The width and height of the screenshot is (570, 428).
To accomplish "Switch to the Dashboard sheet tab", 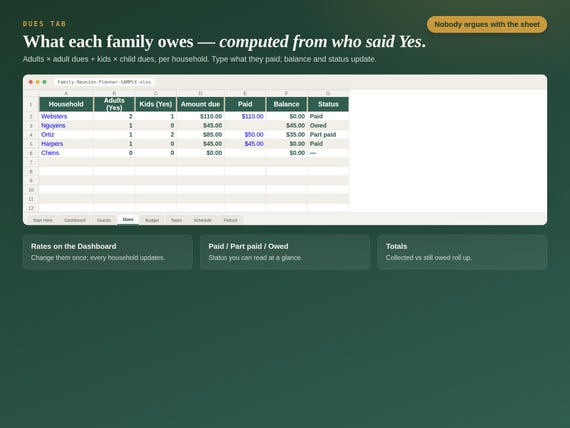I will pos(75,220).
